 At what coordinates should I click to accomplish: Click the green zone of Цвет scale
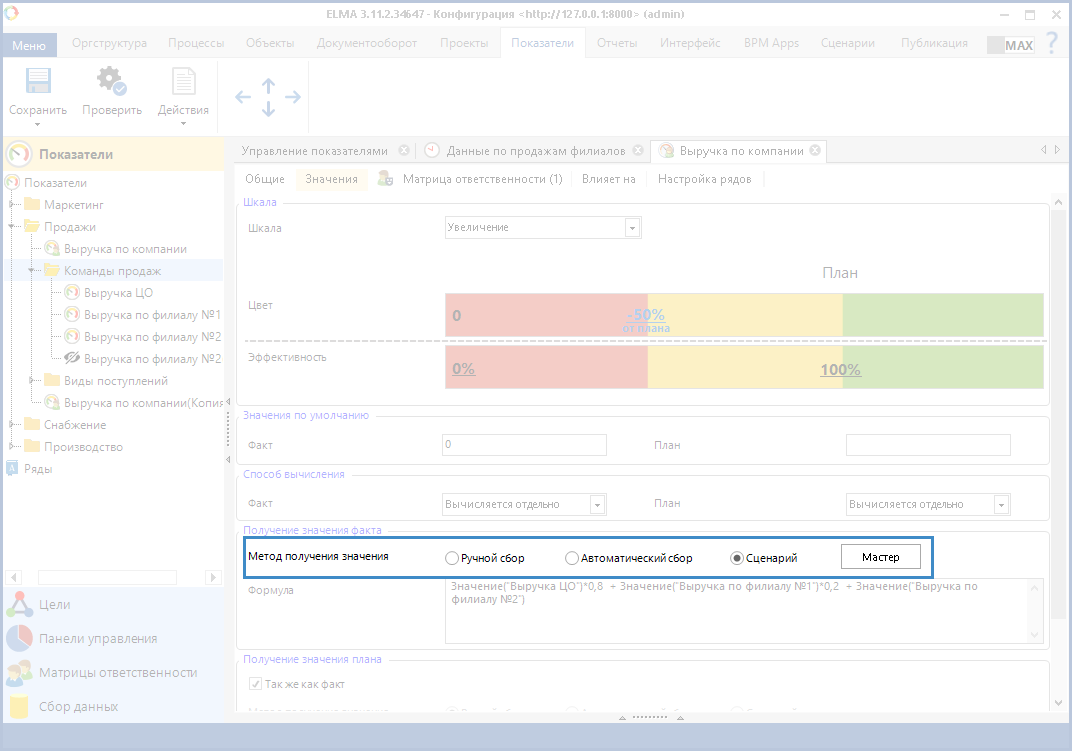pyautogui.click(x=942, y=315)
